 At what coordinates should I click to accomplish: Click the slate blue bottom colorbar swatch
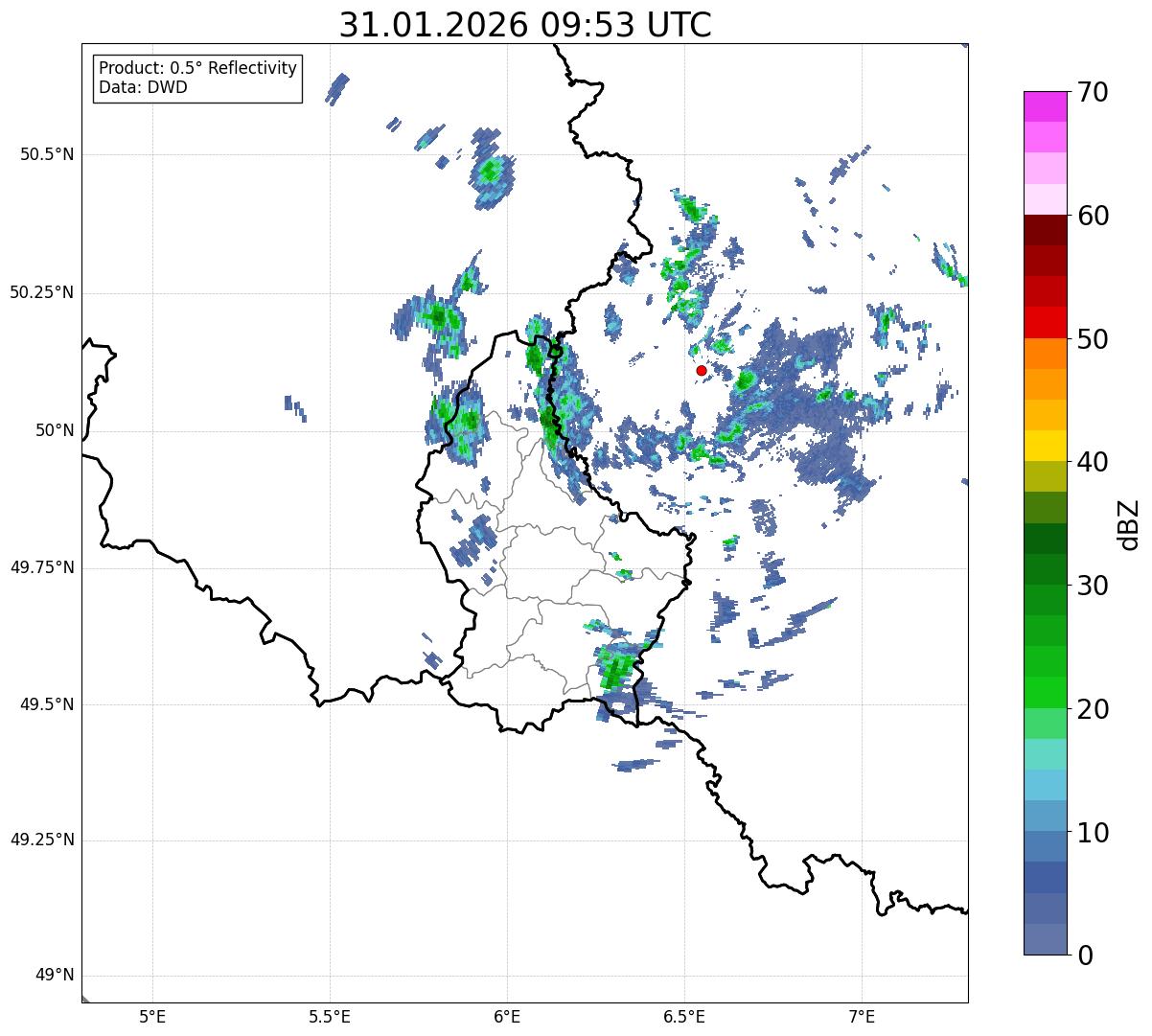pyautogui.click(x=1045, y=939)
